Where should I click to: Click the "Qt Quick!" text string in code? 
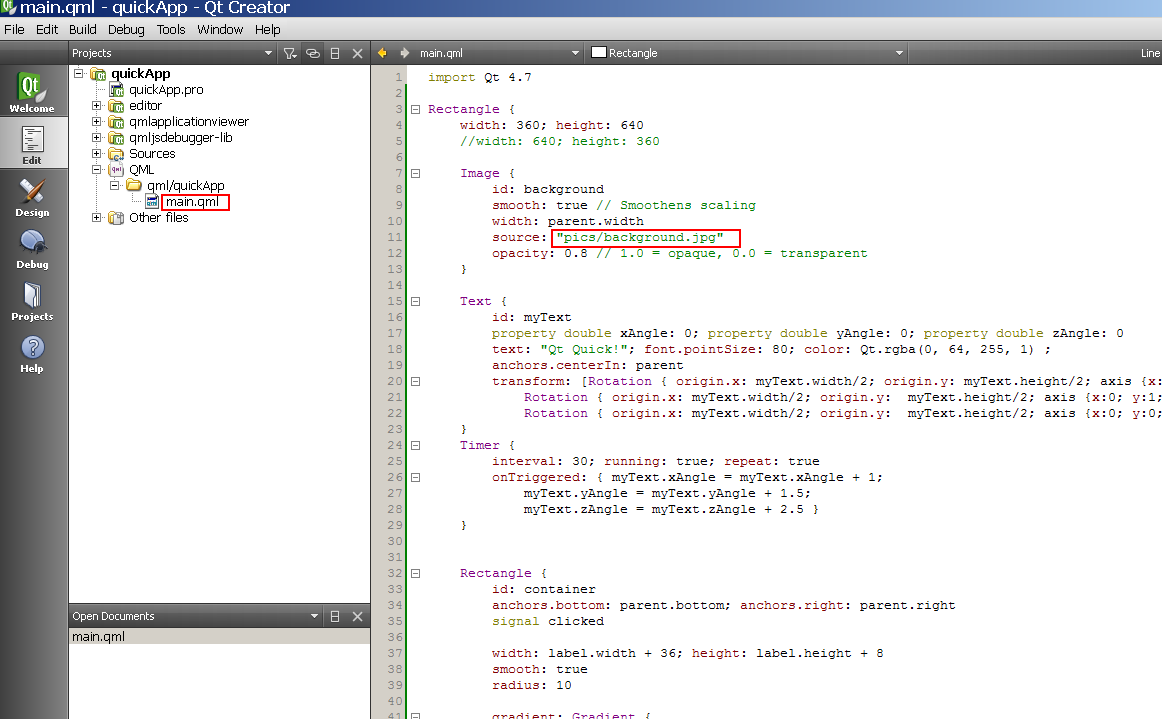pyautogui.click(x=584, y=349)
